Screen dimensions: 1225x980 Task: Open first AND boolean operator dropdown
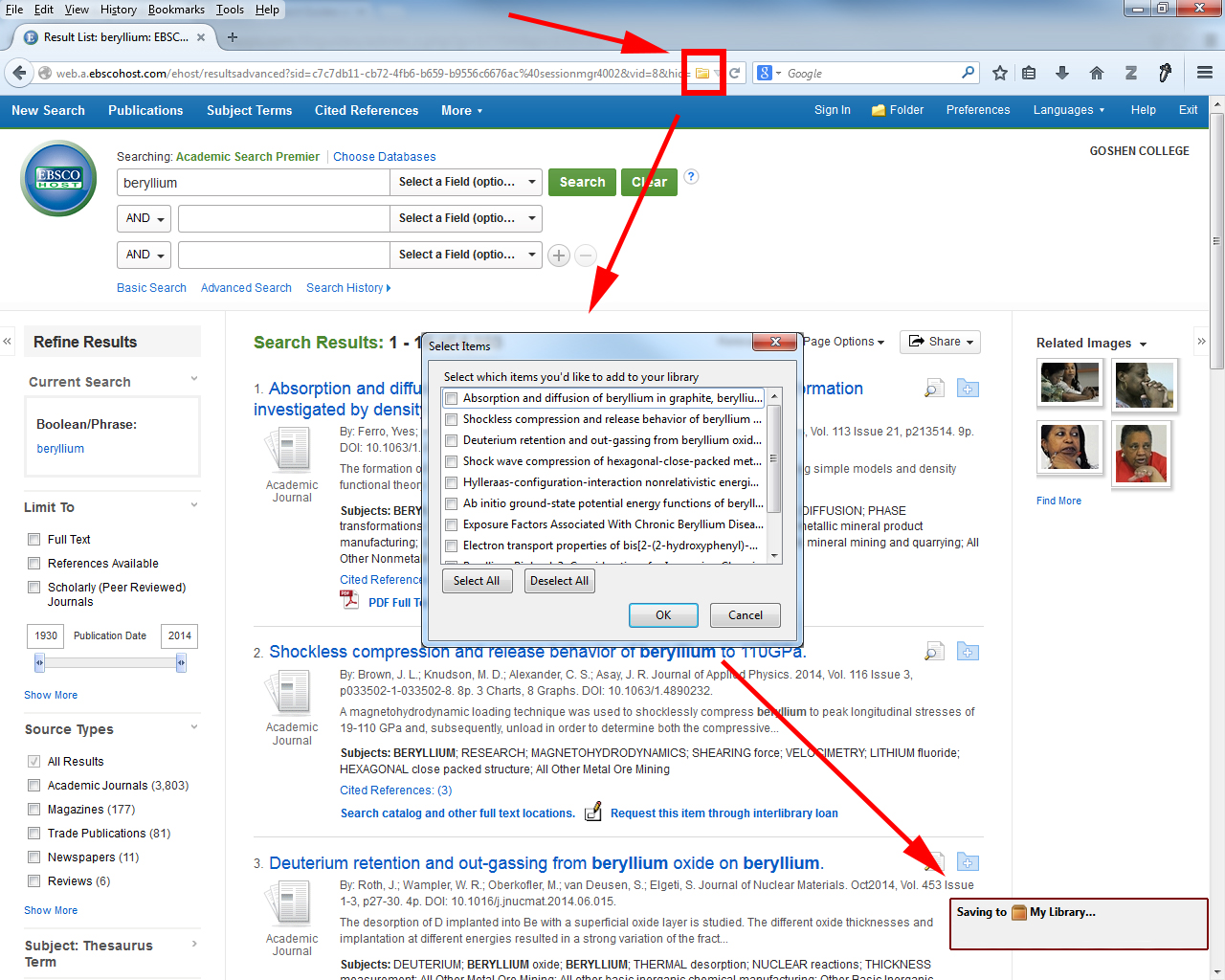click(x=145, y=218)
